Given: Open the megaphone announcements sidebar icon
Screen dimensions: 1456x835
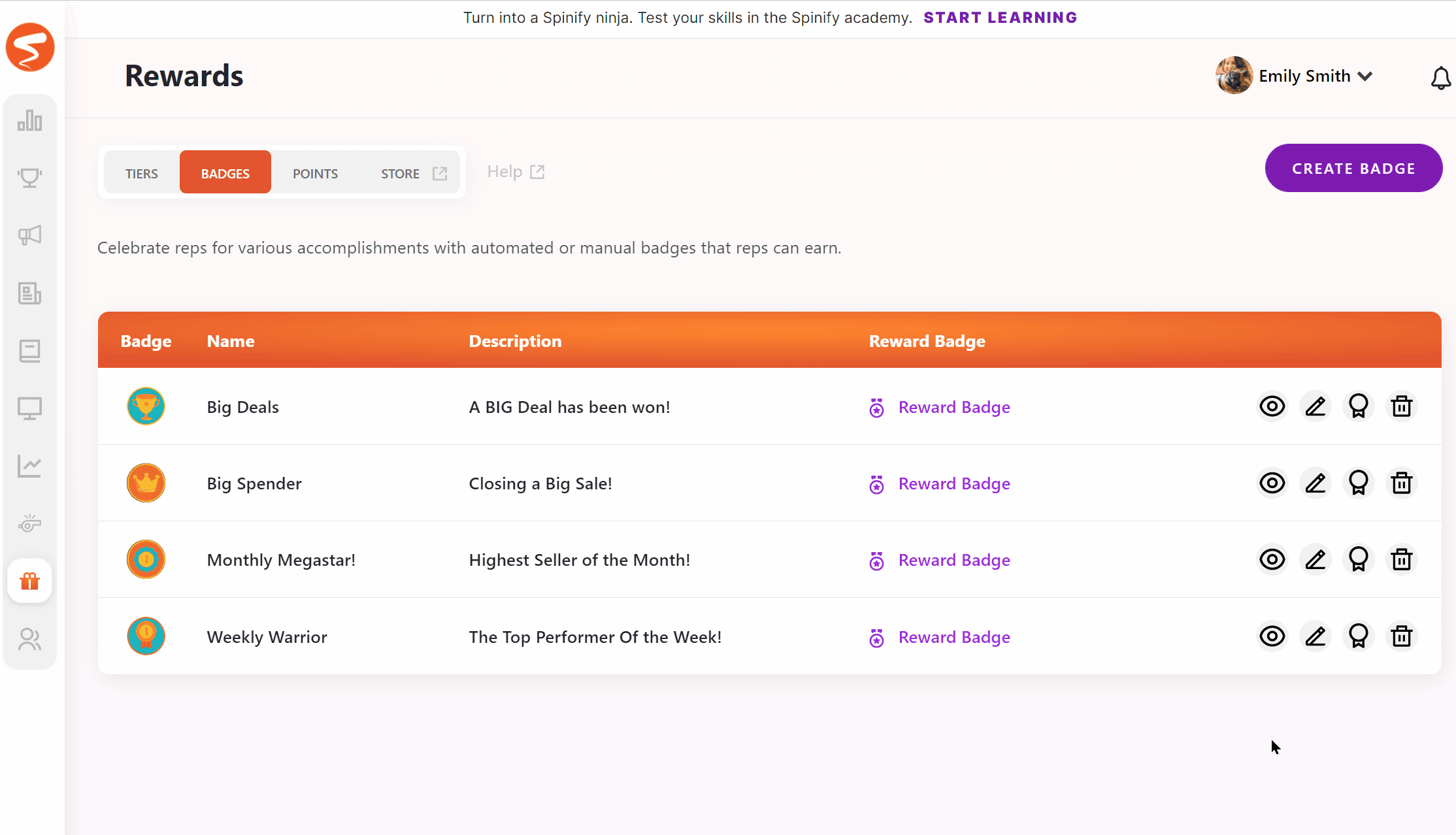Looking at the screenshot, I should pos(30,235).
